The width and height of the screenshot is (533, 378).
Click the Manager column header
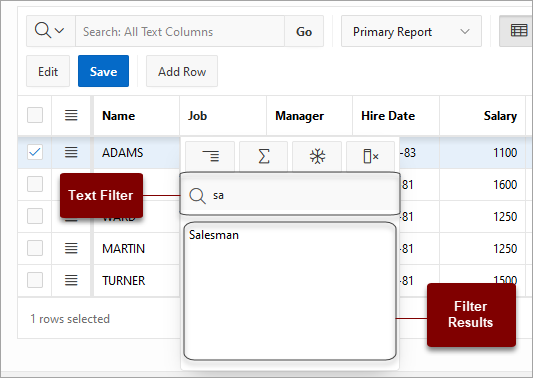pos(309,116)
